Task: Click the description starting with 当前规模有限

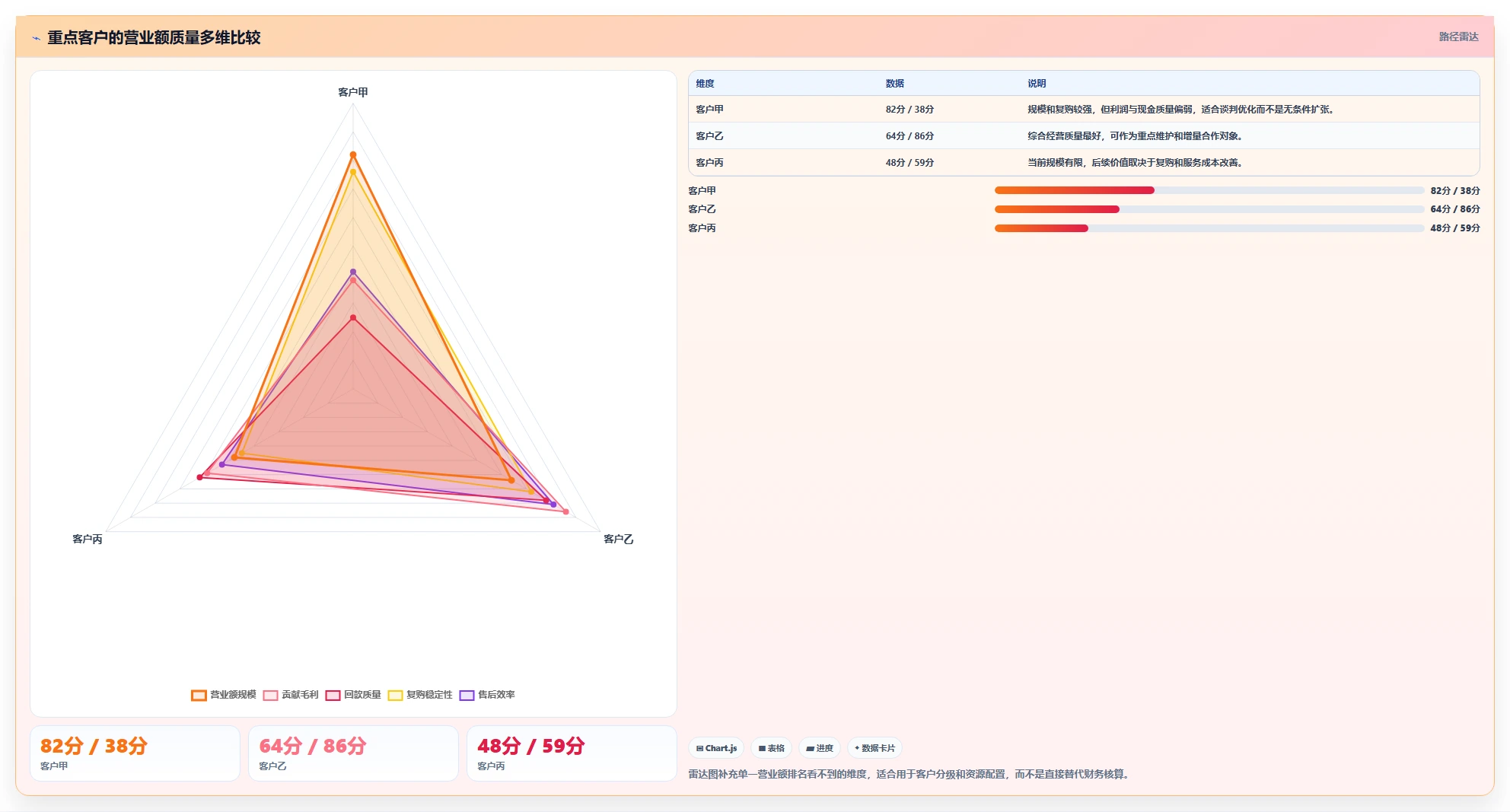Action: pyautogui.click(x=1136, y=163)
